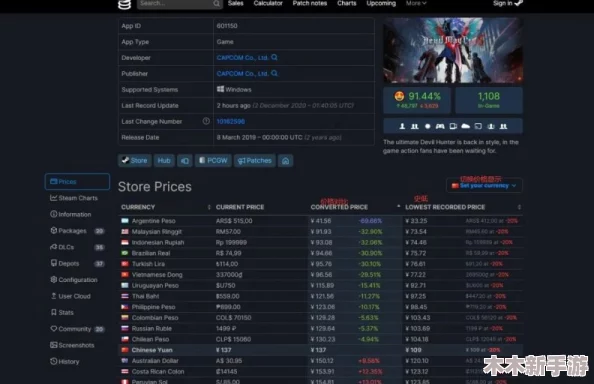Screen dimensions: 594x384
Task: Open the Sales menu item
Action: [x=236, y=3]
